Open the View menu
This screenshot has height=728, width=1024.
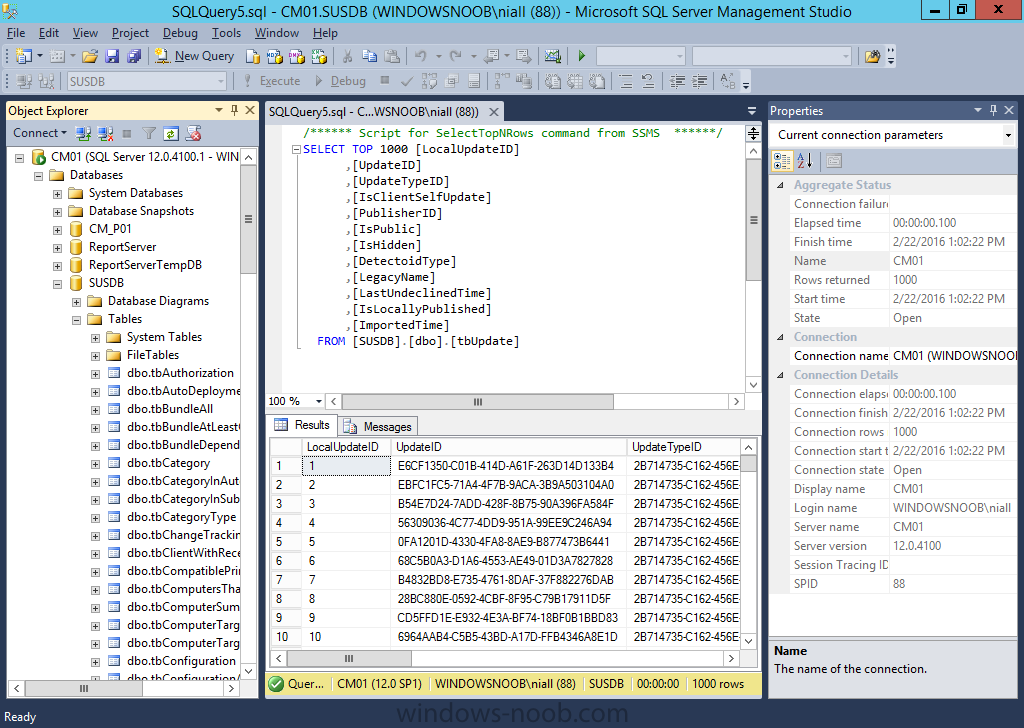coord(85,33)
